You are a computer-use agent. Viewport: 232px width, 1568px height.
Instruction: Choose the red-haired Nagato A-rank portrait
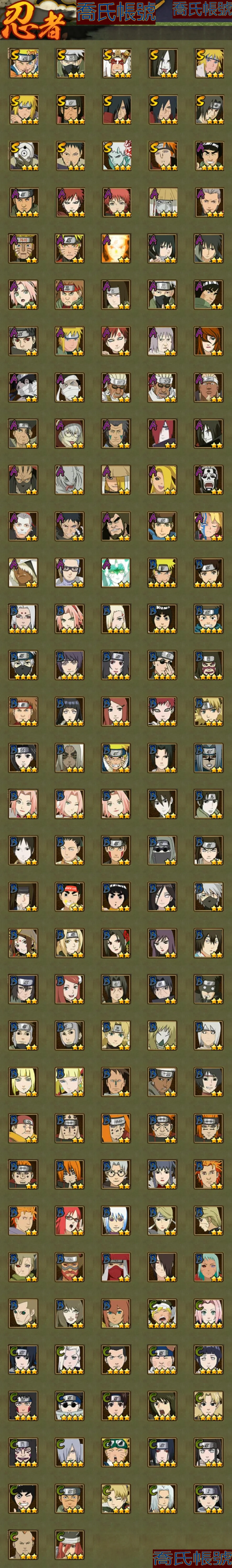click(162, 433)
